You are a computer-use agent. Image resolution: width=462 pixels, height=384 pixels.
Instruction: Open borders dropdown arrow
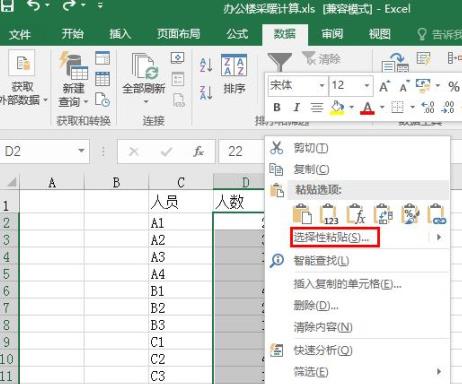[413, 107]
